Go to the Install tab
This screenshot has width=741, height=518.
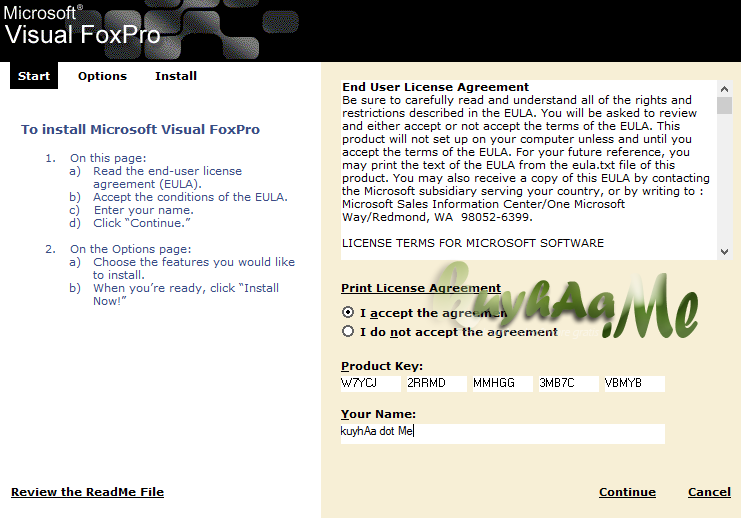click(176, 76)
